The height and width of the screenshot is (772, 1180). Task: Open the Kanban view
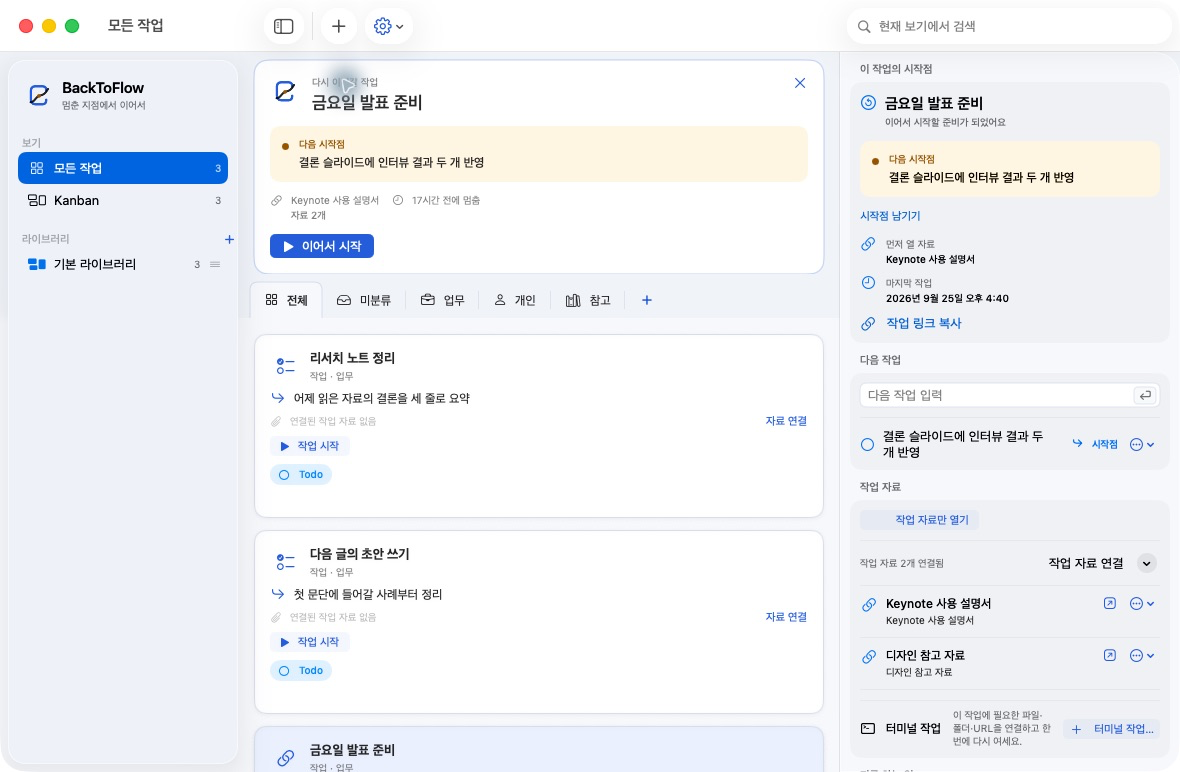point(123,200)
